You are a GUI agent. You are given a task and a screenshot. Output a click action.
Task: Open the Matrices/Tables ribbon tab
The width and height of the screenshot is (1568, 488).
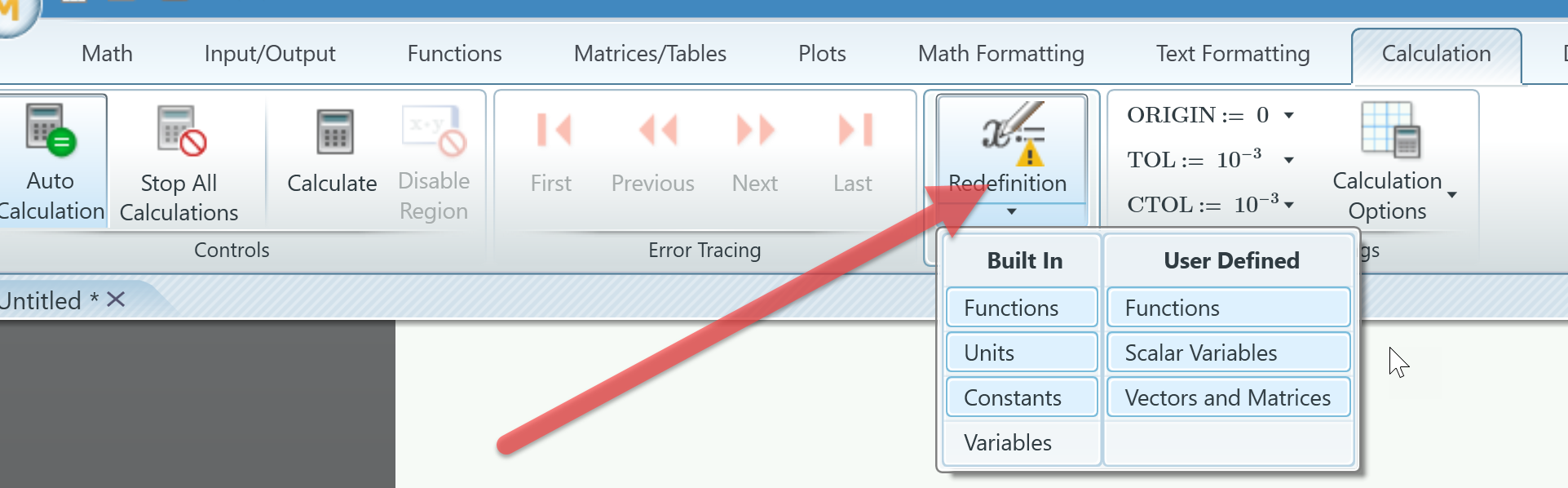click(650, 53)
